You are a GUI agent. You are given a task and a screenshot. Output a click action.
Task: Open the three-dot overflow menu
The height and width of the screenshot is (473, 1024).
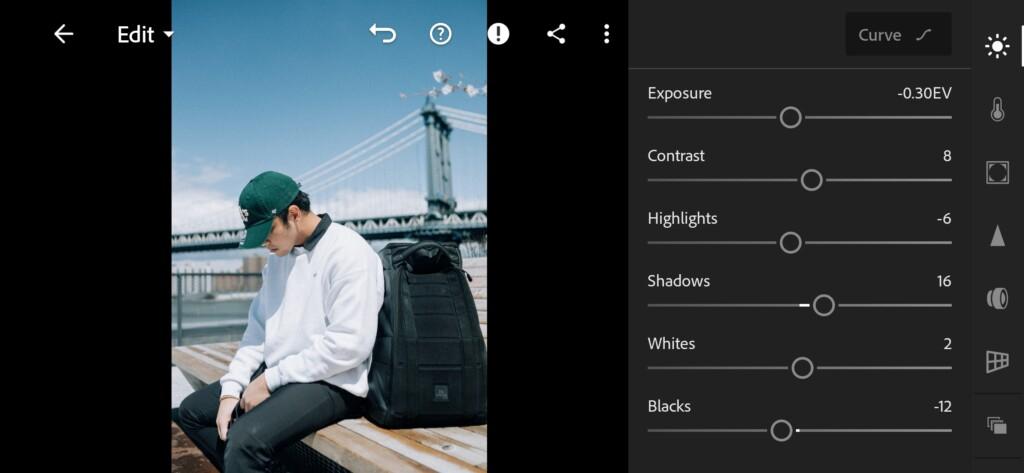click(x=607, y=34)
